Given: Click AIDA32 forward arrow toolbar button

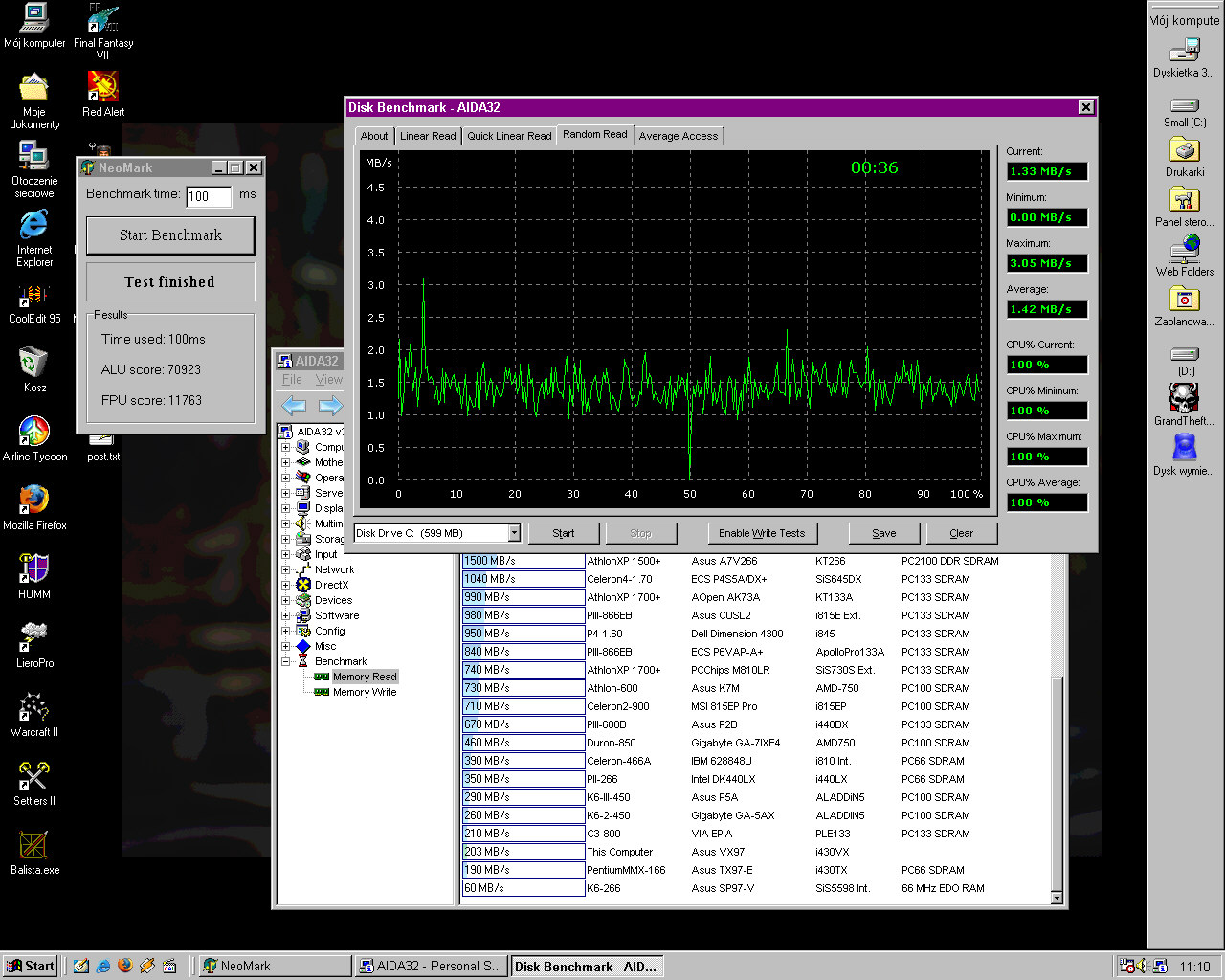Looking at the screenshot, I should point(329,406).
